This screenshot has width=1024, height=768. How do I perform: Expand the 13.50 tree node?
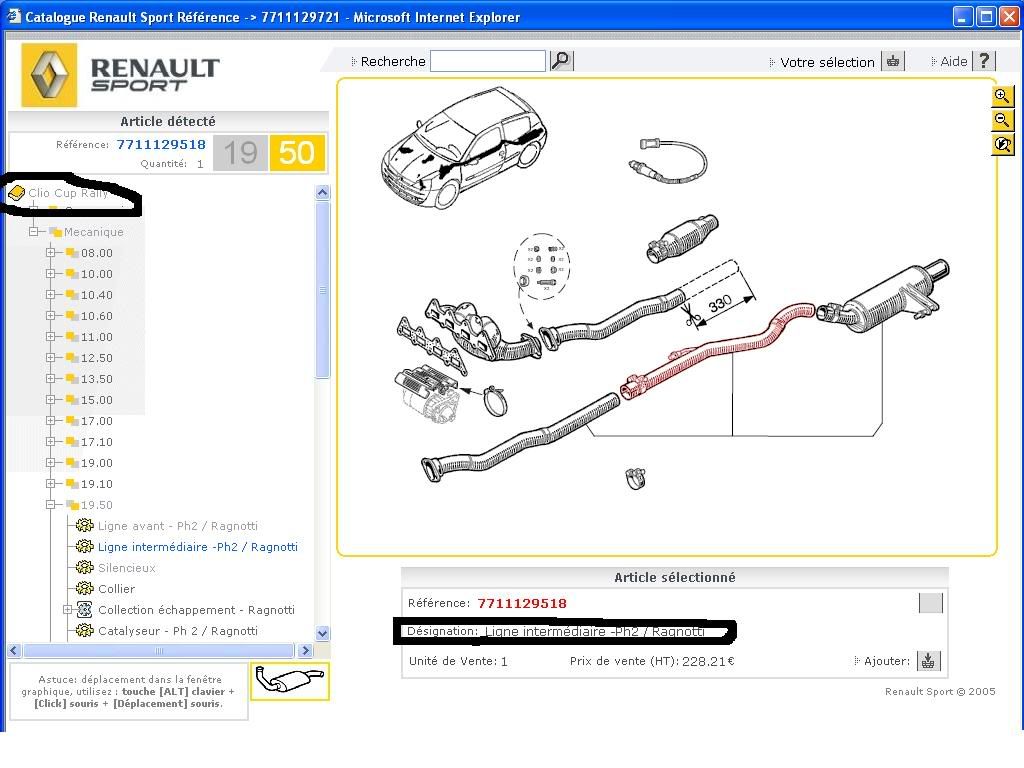click(x=50, y=379)
